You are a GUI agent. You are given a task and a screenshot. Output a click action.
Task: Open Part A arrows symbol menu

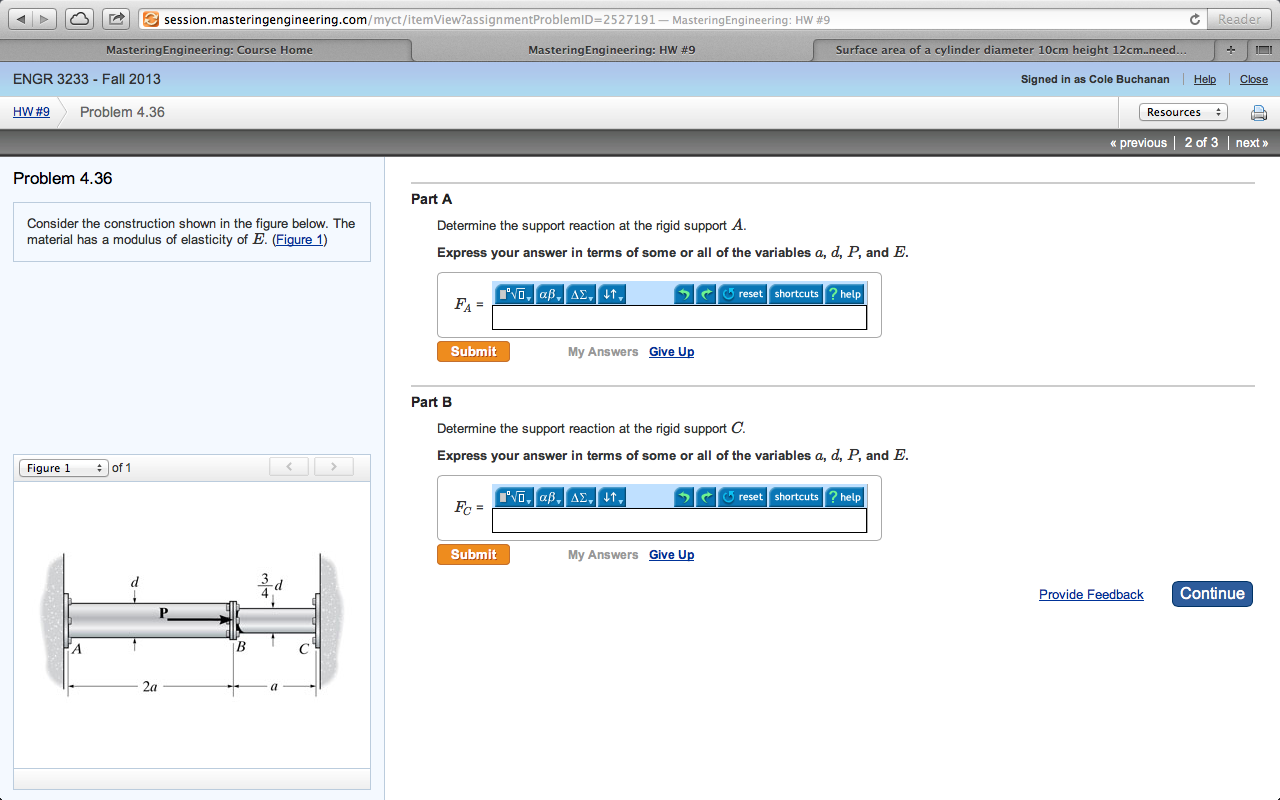coord(612,294)
